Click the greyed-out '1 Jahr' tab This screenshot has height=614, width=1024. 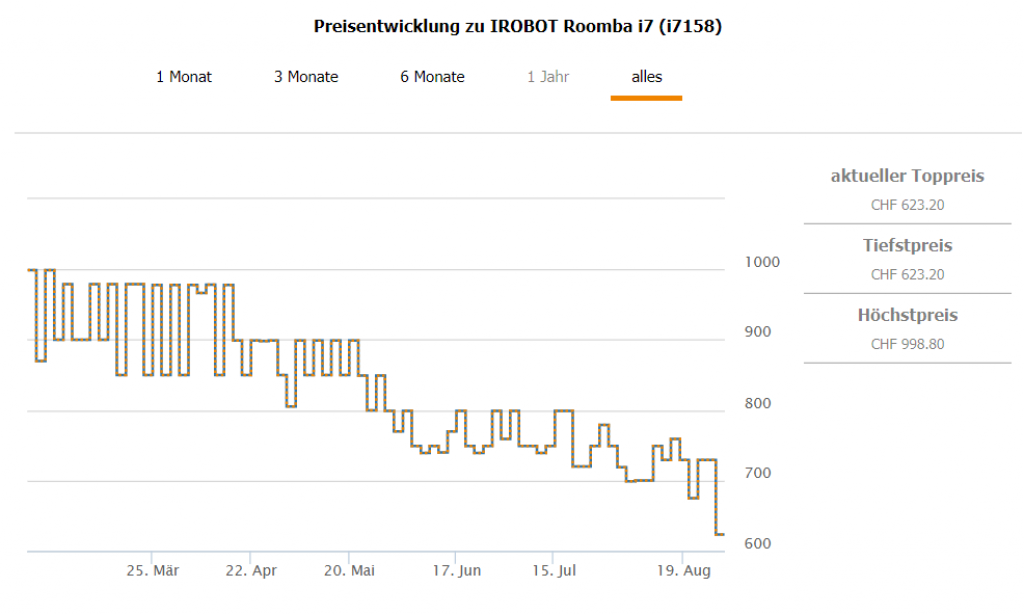pyautogui.click(x=548, y=77)
